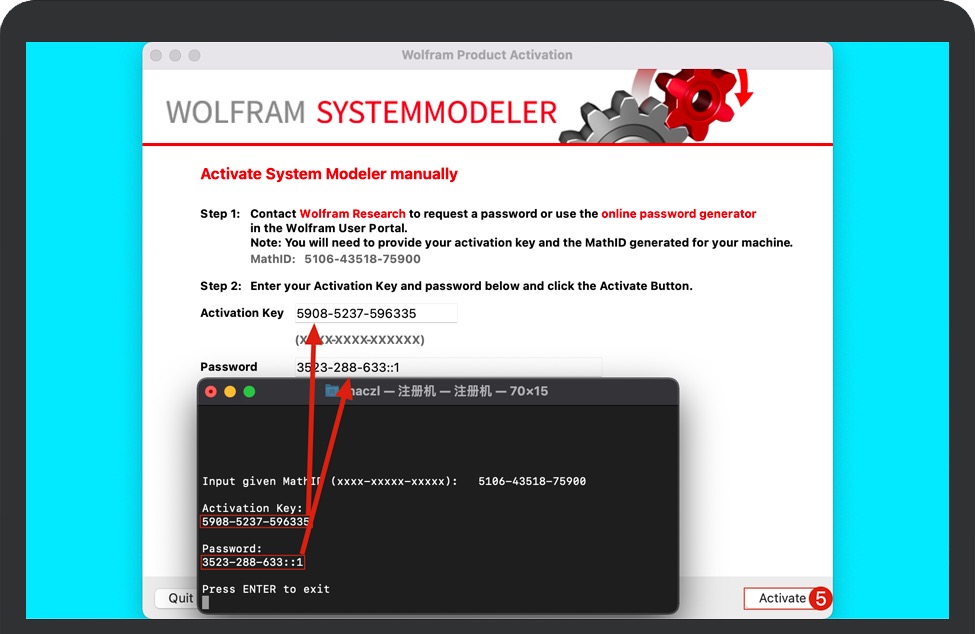This screenshot has height=634, width=975.
Task: Click the Wolfram SystemModeler logo text
Action: click(x=361, y=111)
